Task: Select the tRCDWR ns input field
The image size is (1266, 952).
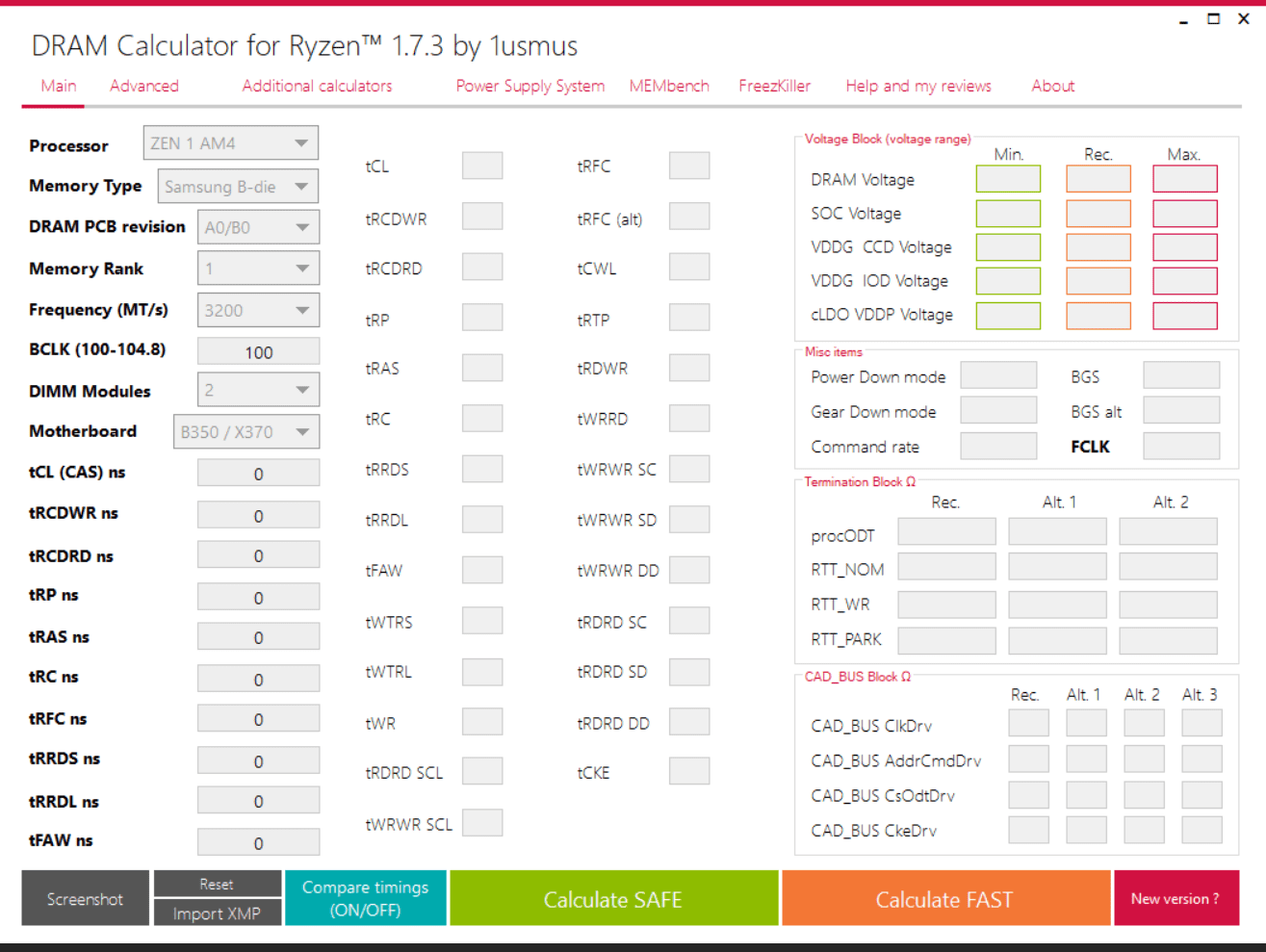Action: click(258, 515)
